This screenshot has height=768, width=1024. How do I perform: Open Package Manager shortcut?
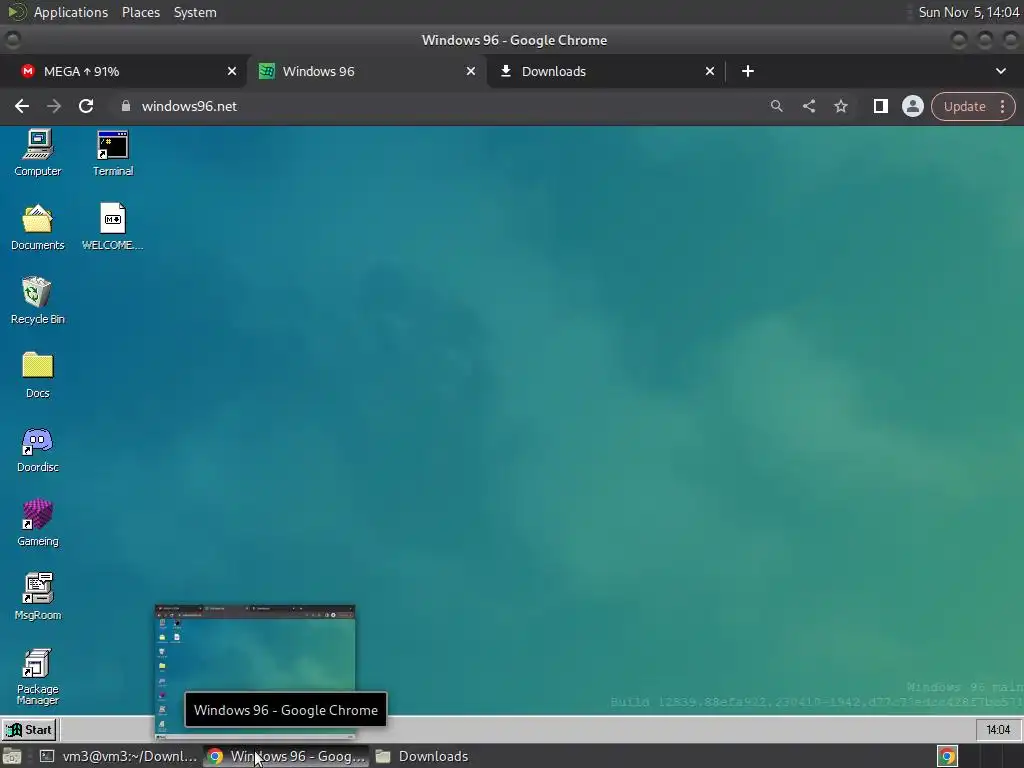click(37, 677)
